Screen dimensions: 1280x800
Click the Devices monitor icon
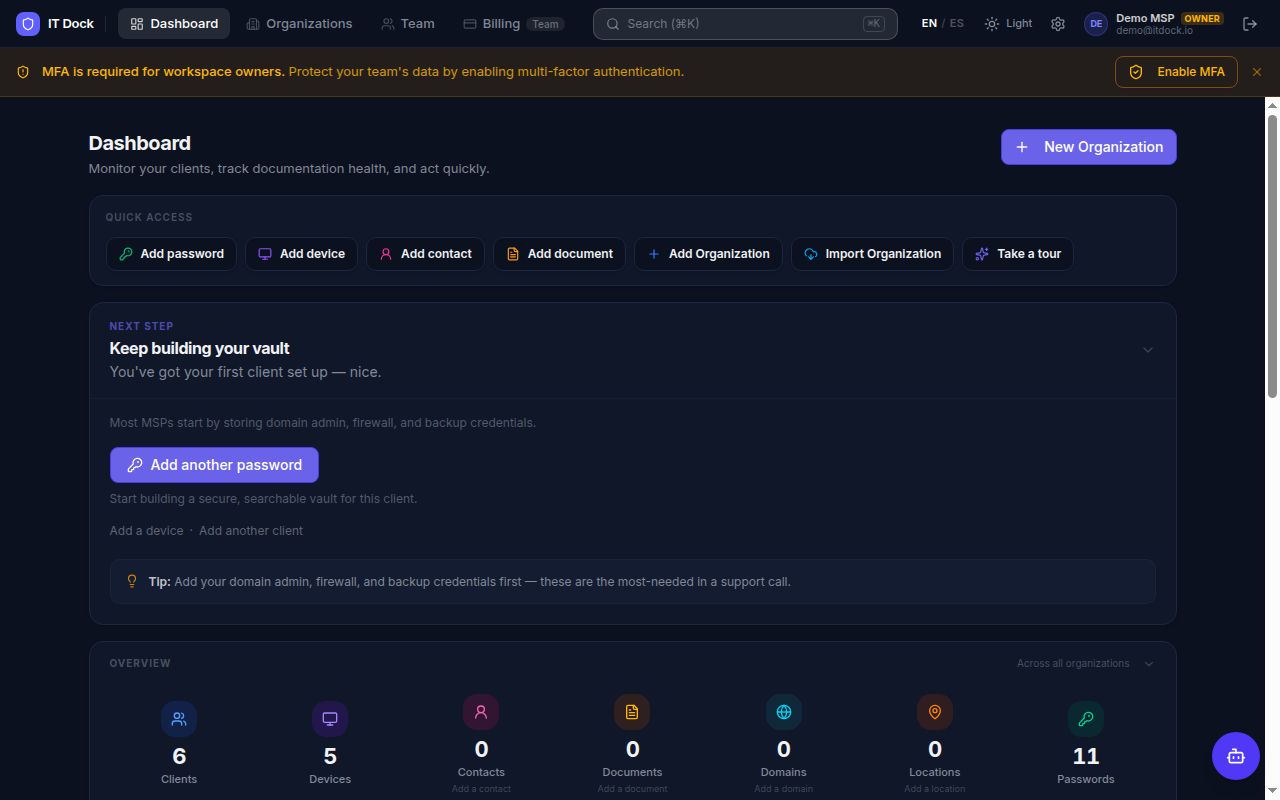click(330, 719)
